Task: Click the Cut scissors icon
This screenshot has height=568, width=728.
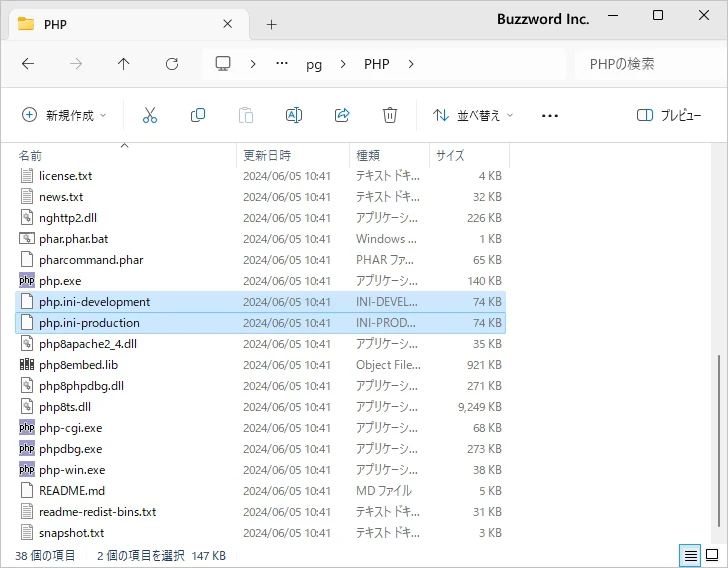Action: (150, 115)
